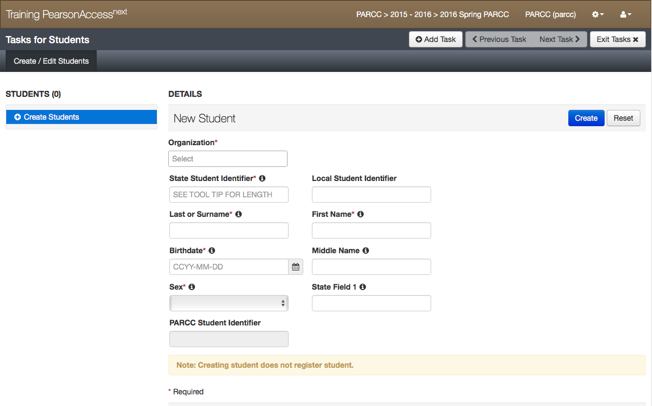The image size is (652, 406).
Task: Click info icon beside Middle Name label
Action: (366, 251)
